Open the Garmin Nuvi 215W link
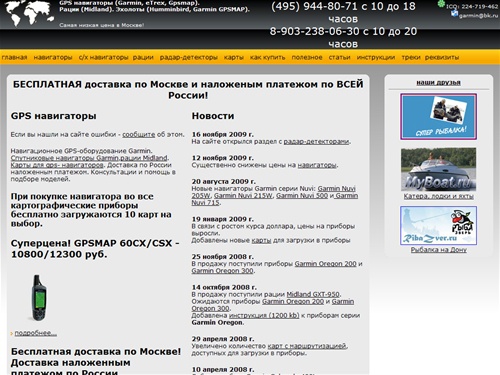The image size is (500, 375). [x=243, y=196]
